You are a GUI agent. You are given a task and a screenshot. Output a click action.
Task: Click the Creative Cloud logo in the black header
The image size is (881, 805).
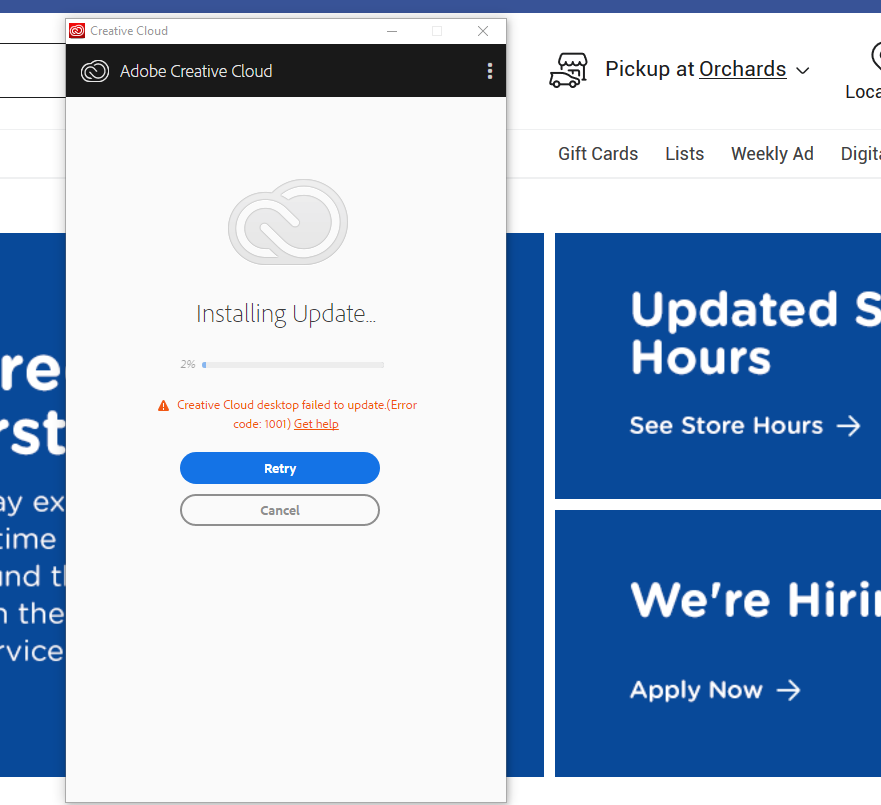[x=94, y=71]
